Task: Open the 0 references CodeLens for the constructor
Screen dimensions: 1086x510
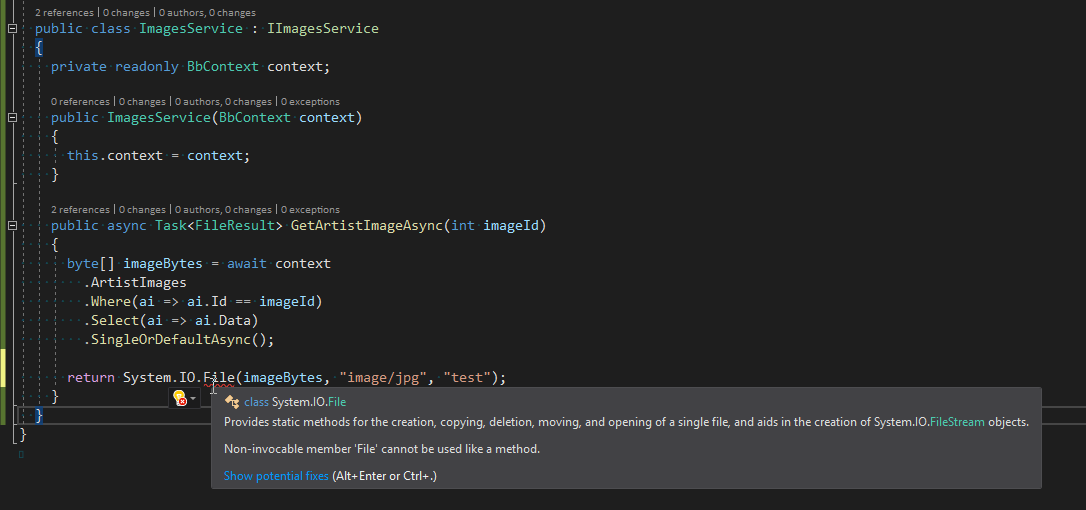Action: coord(80,101)
